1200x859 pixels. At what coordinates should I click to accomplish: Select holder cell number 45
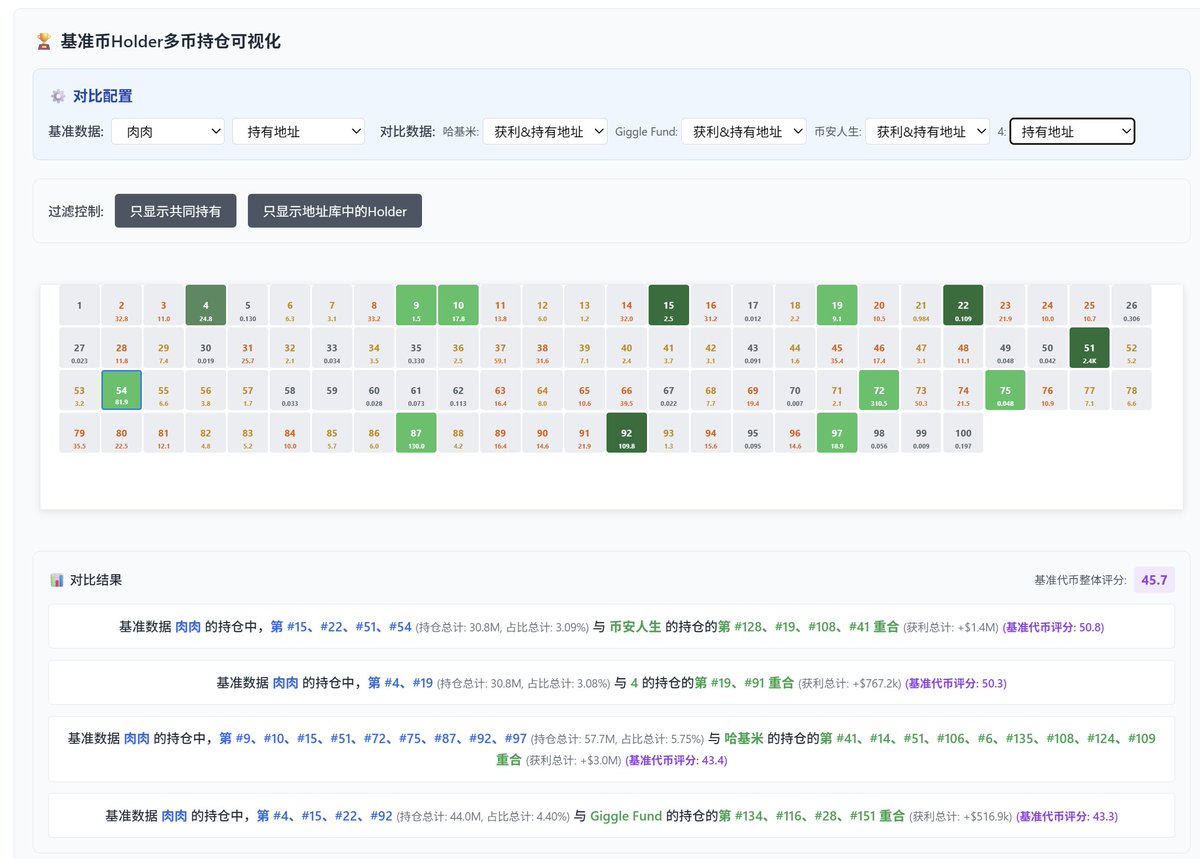[837, 348]
